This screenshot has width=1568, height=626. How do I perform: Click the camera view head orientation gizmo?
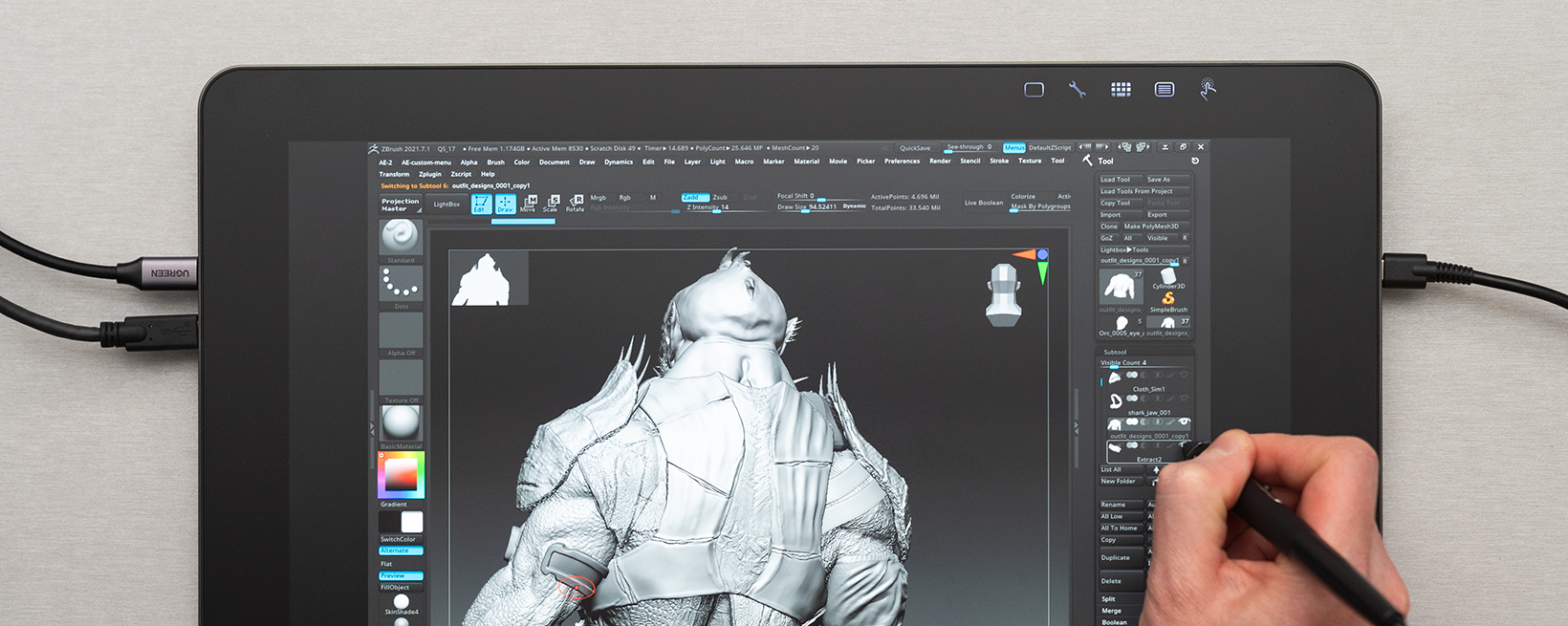1003,294
